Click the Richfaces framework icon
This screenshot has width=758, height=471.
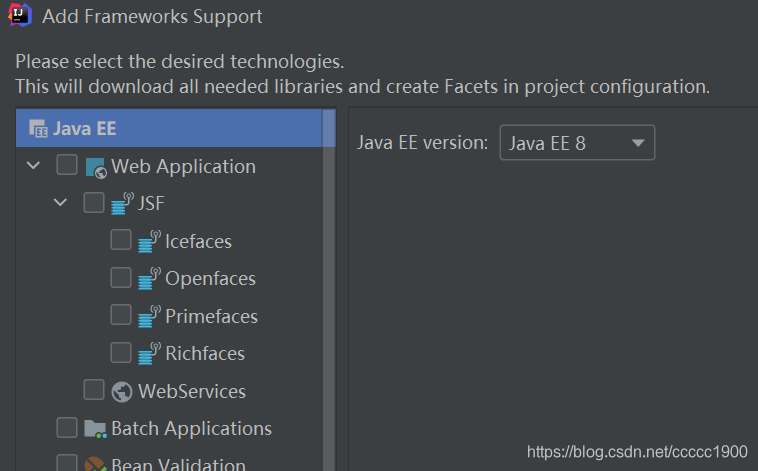coord(149,353)
